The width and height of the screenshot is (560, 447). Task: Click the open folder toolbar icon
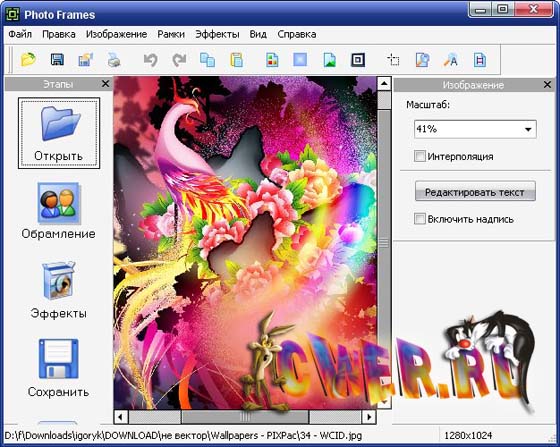[x=29, y=59]
